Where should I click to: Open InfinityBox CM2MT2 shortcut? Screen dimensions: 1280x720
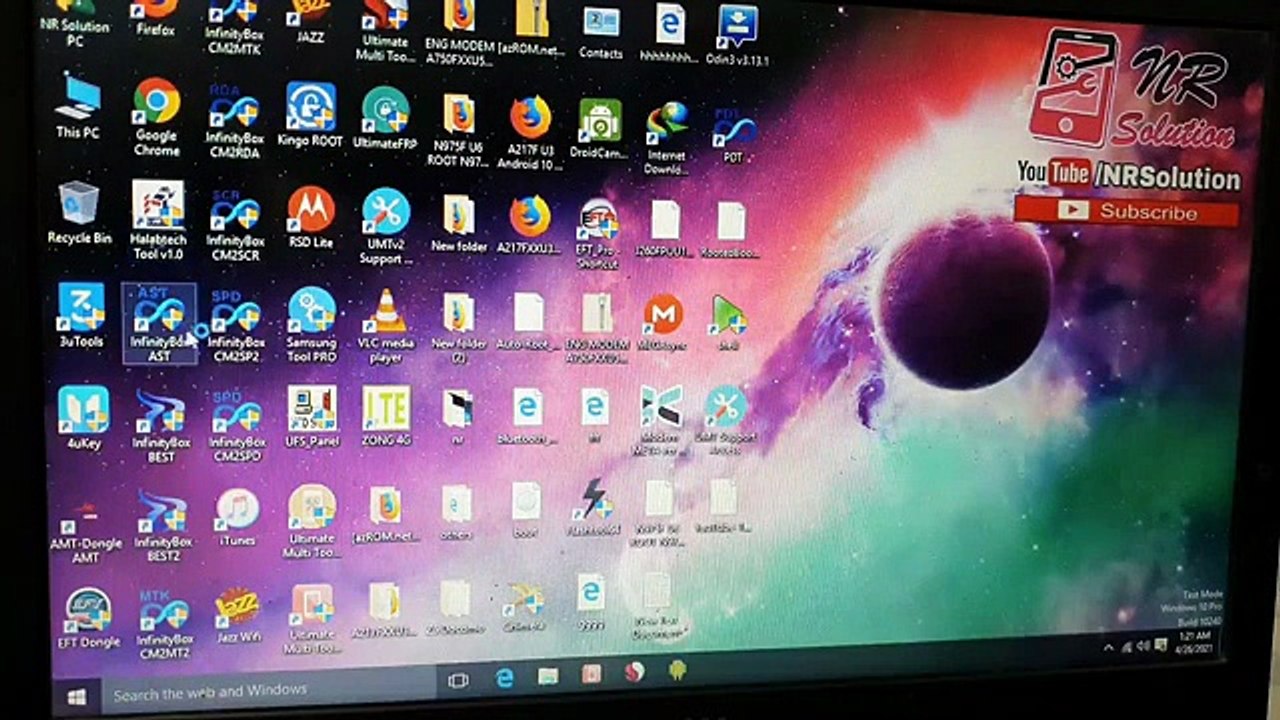coord(165,624)
